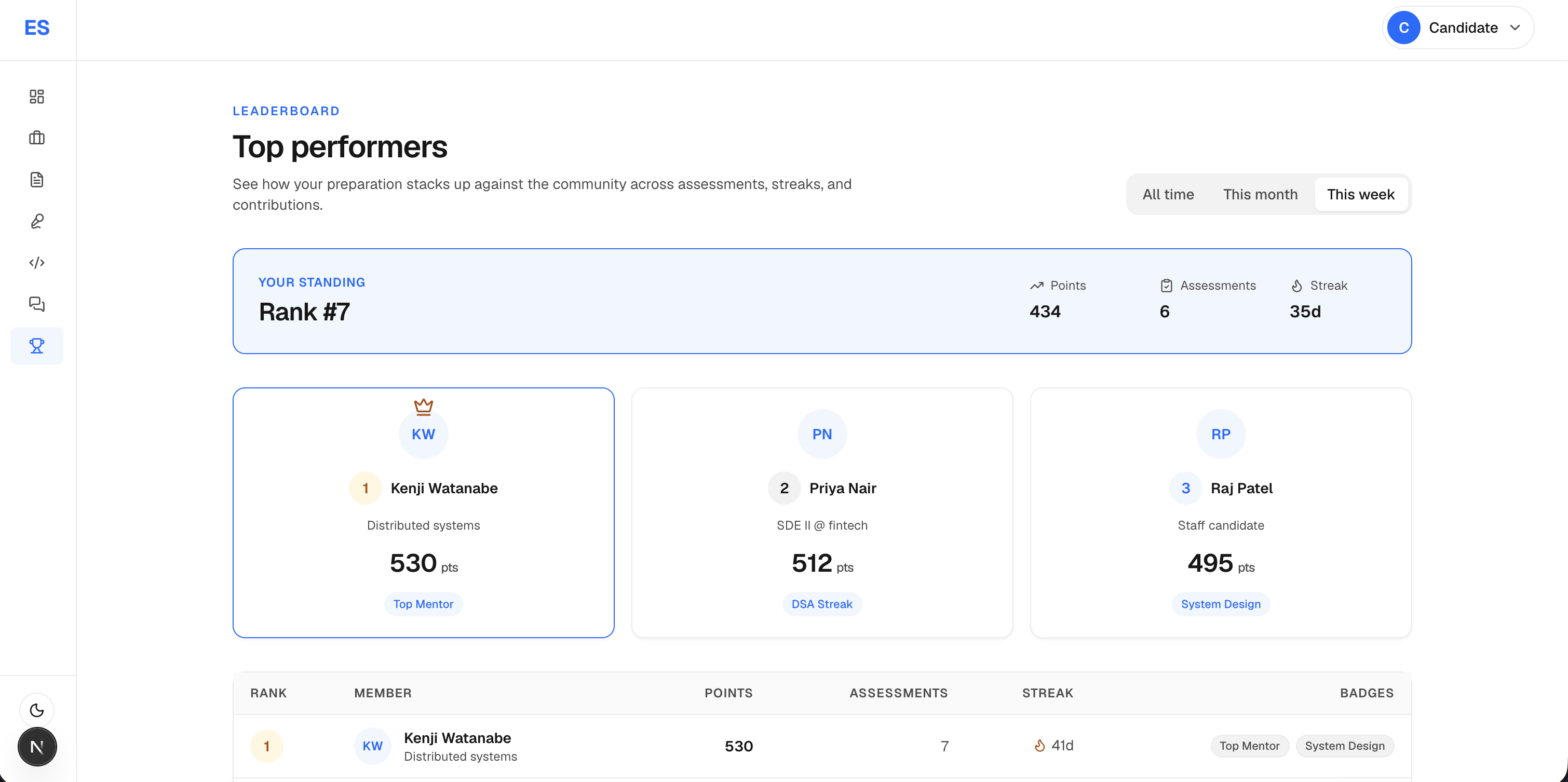Screen dimensions: 1568x782
Task: Open Priya Nair name in card
Action: coord(843,488)
